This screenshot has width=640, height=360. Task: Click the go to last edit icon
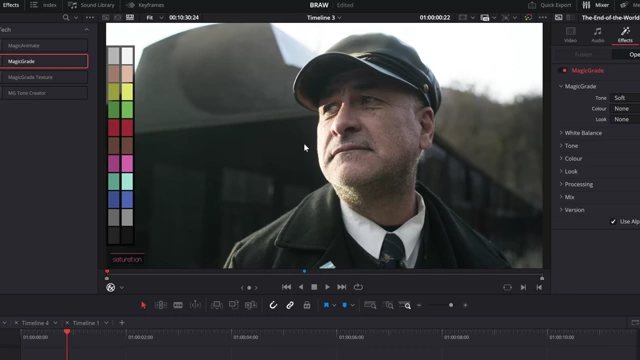pyautogui.click(x=539, y=287)
